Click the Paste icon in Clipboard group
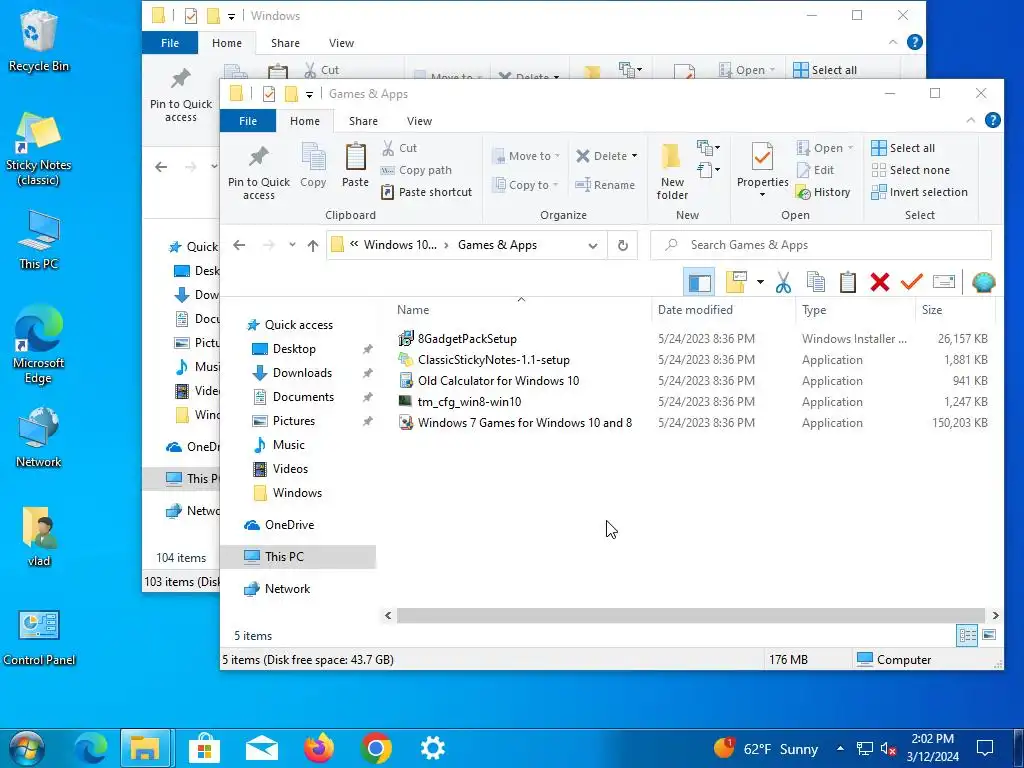Screen dimensions: 1024x768 355,166
